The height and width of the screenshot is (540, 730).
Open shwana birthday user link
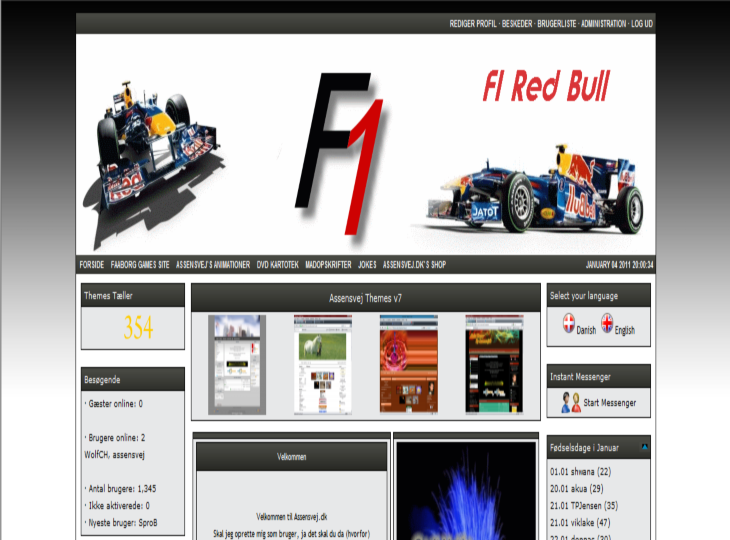582,472
